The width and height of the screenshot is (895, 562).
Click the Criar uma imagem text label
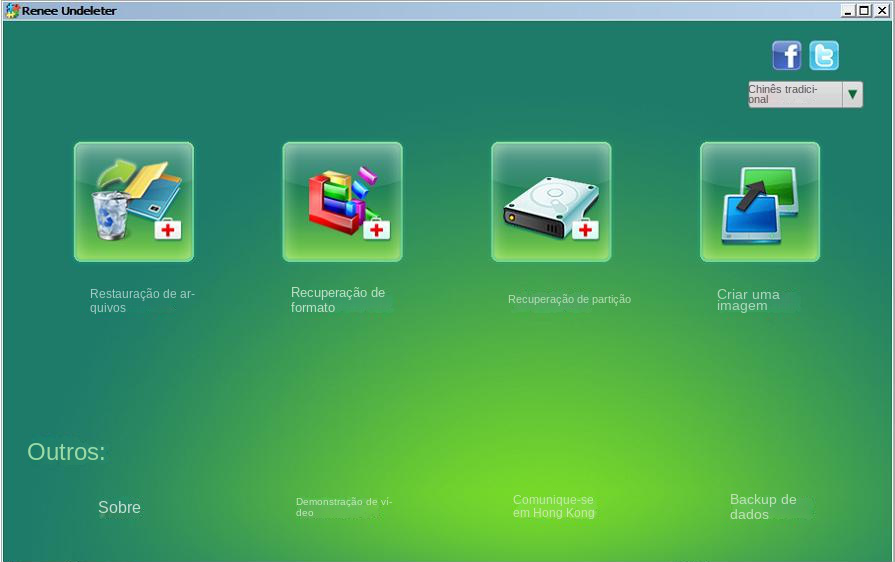tap(747, 300)
